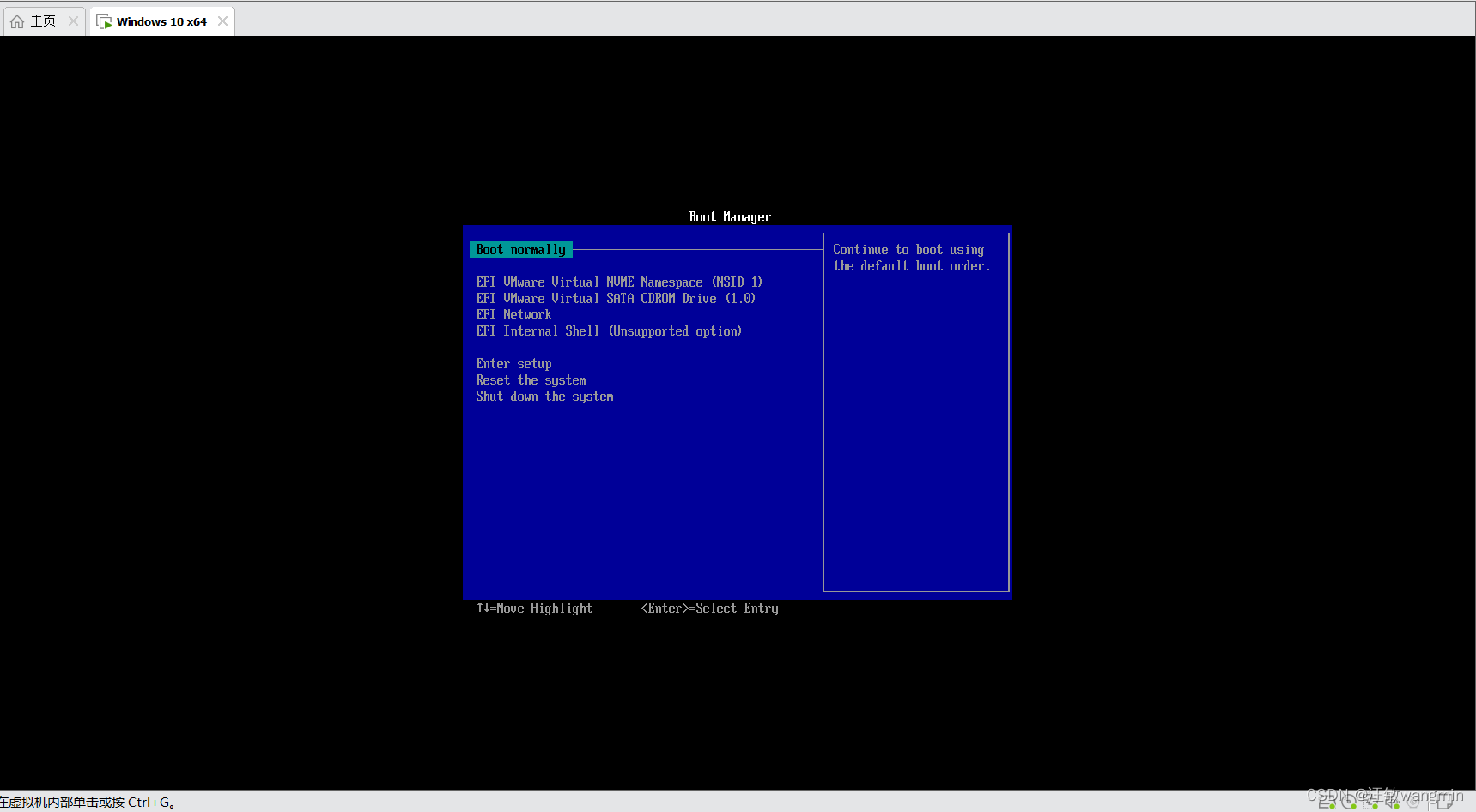
Task: Click the sound card status icon
Action: pos(1391,803)
